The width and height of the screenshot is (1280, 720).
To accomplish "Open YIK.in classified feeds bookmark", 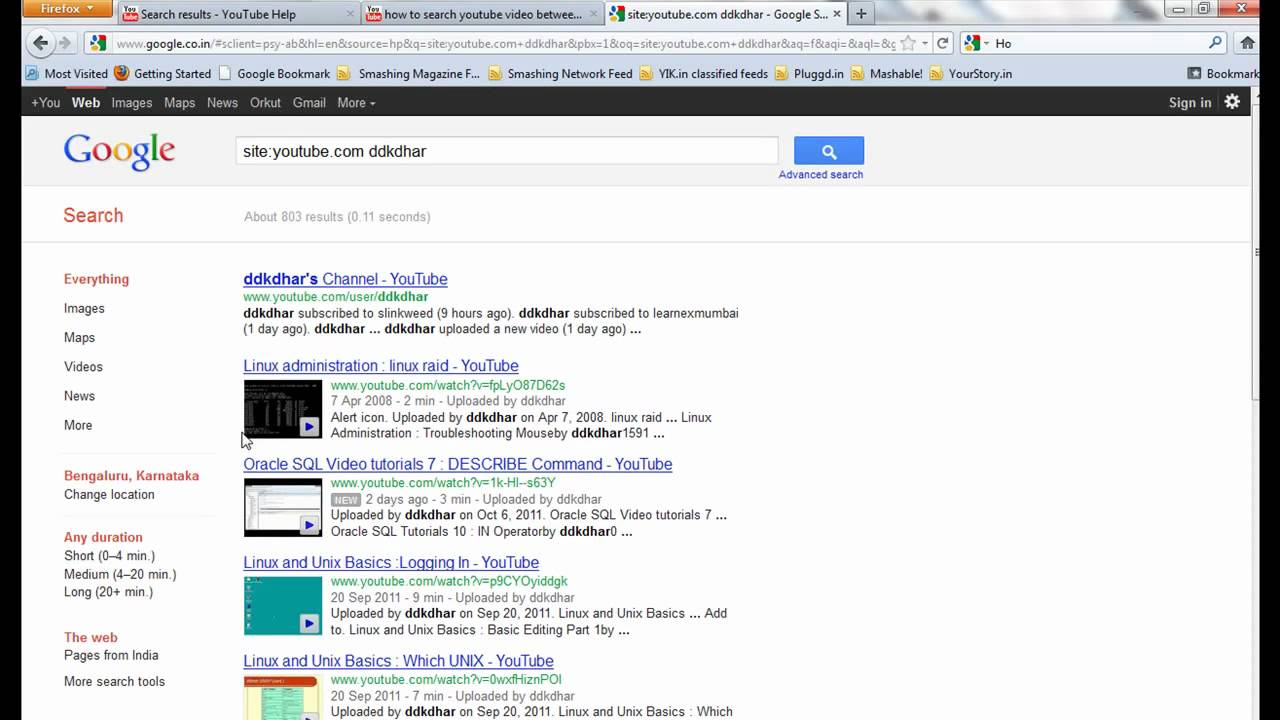I will pos(703,73).
